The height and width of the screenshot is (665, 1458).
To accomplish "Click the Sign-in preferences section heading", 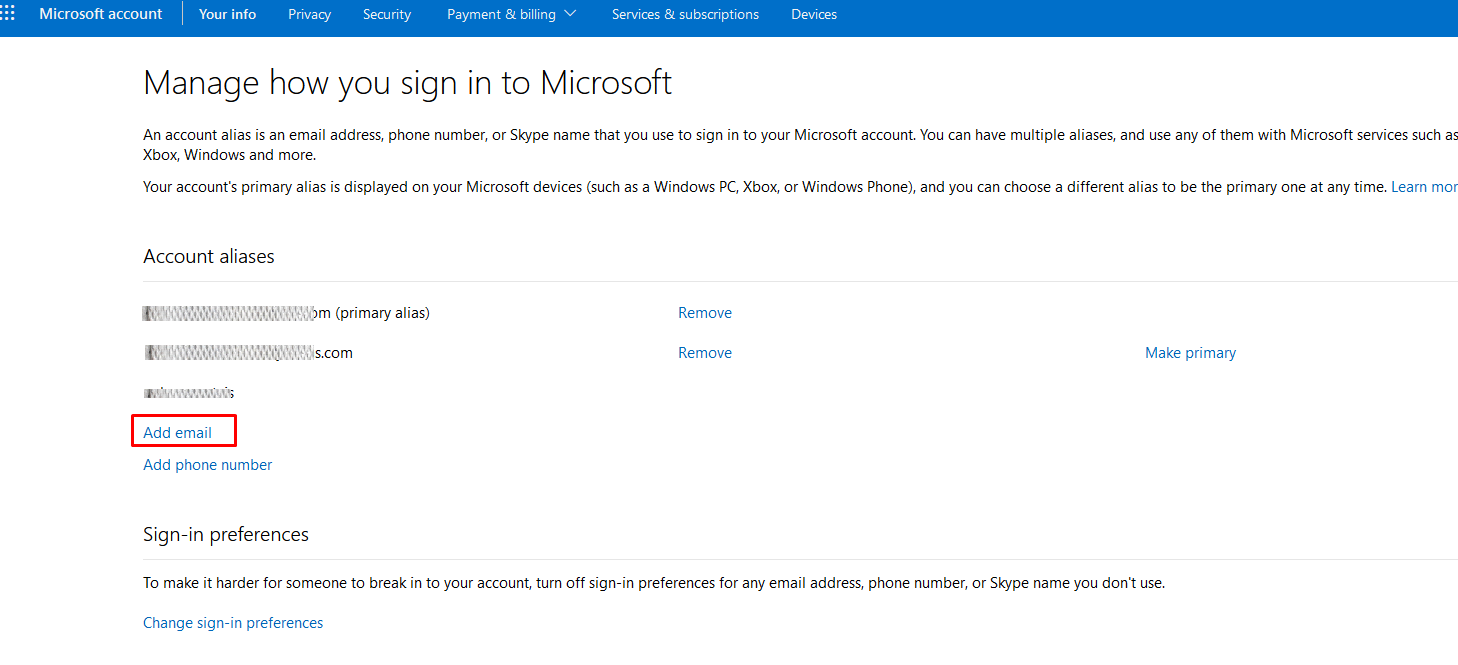I will point(226,535).
